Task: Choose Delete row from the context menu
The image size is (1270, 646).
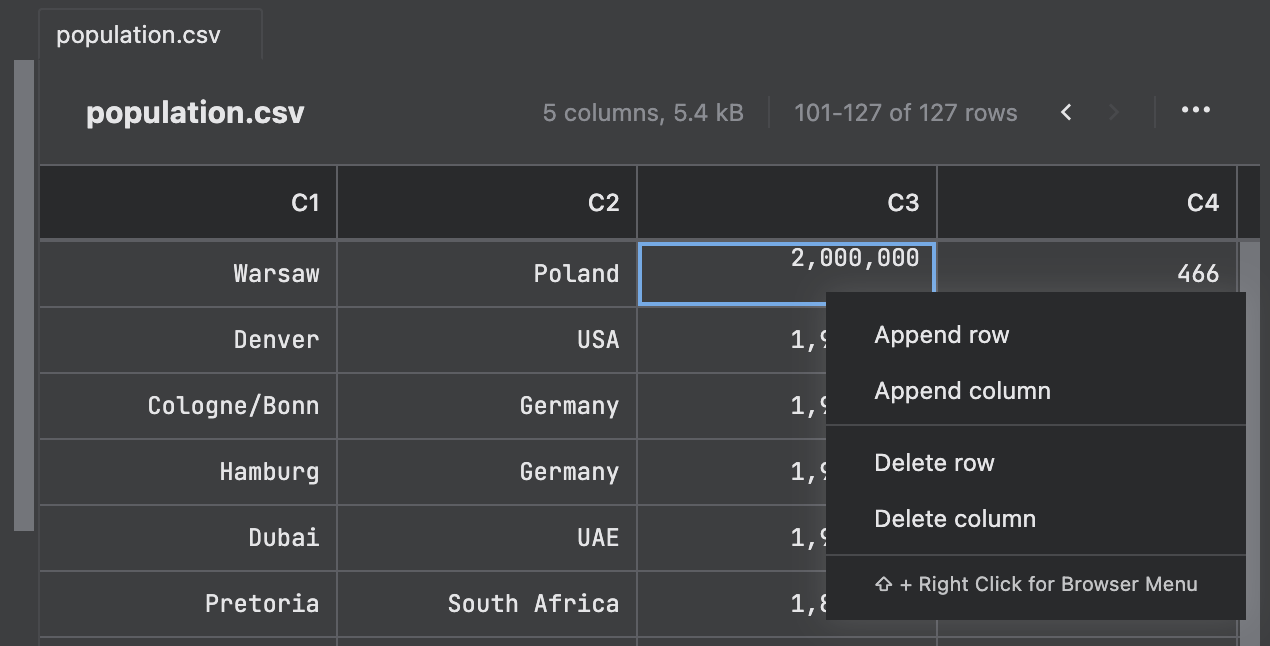Action: click(x=934, y=462)
